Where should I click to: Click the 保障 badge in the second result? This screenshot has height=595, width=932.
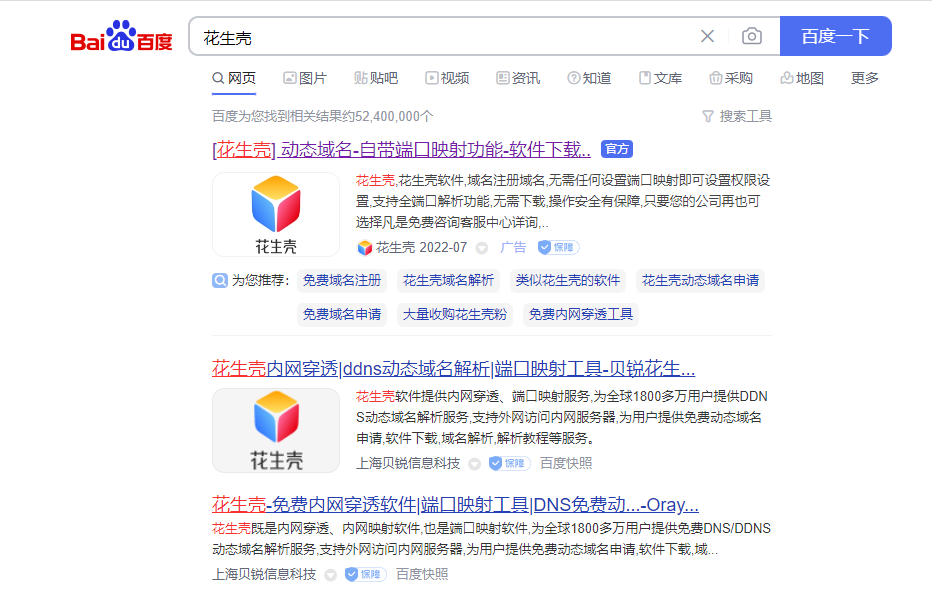(x=509, y=463)
